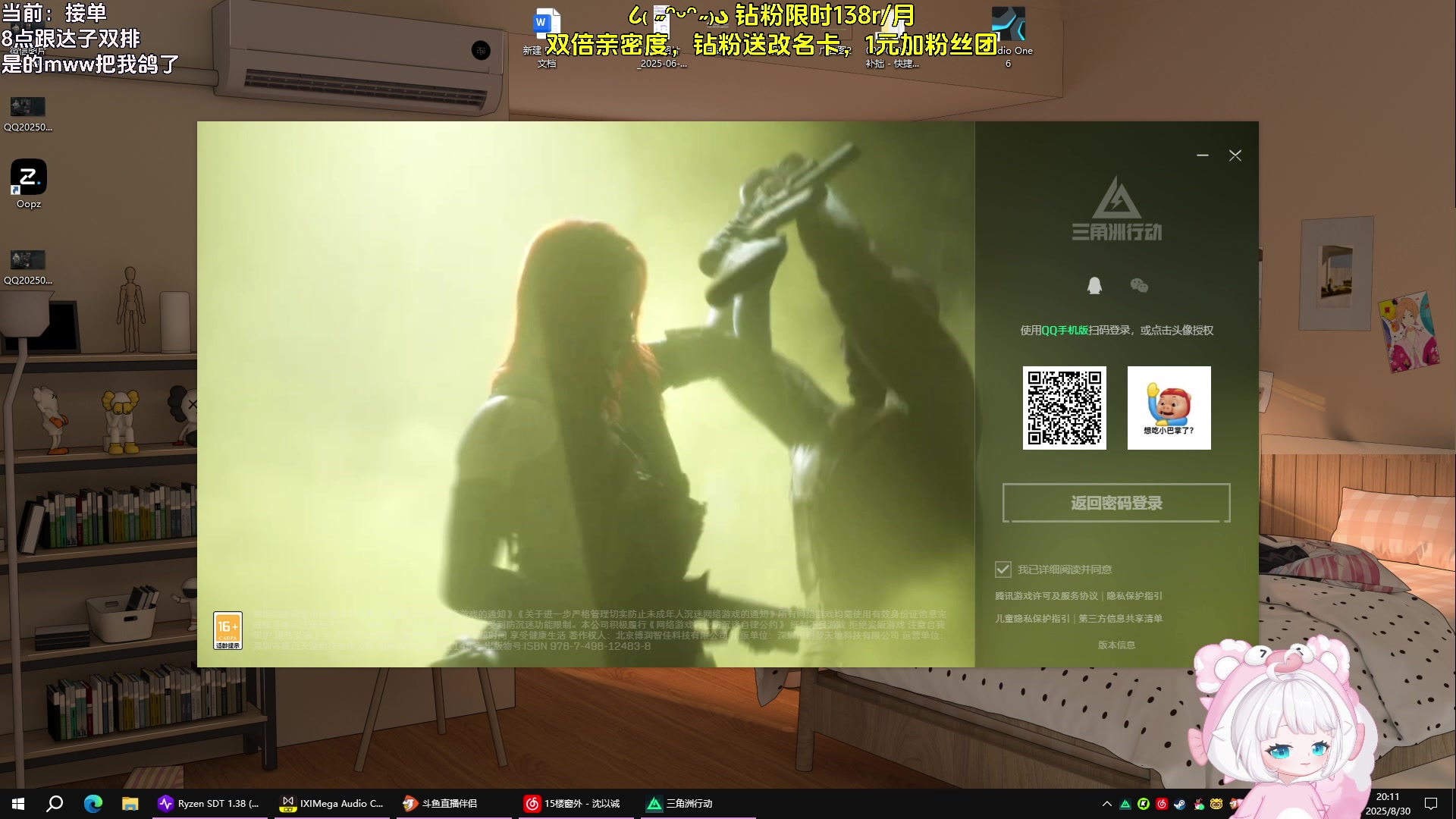Image resolution: width=1456 pixels, height=819 pixels.
Task: Open the Studio One 6 desktop shortcut
Action: click(x=1009, y=38)
